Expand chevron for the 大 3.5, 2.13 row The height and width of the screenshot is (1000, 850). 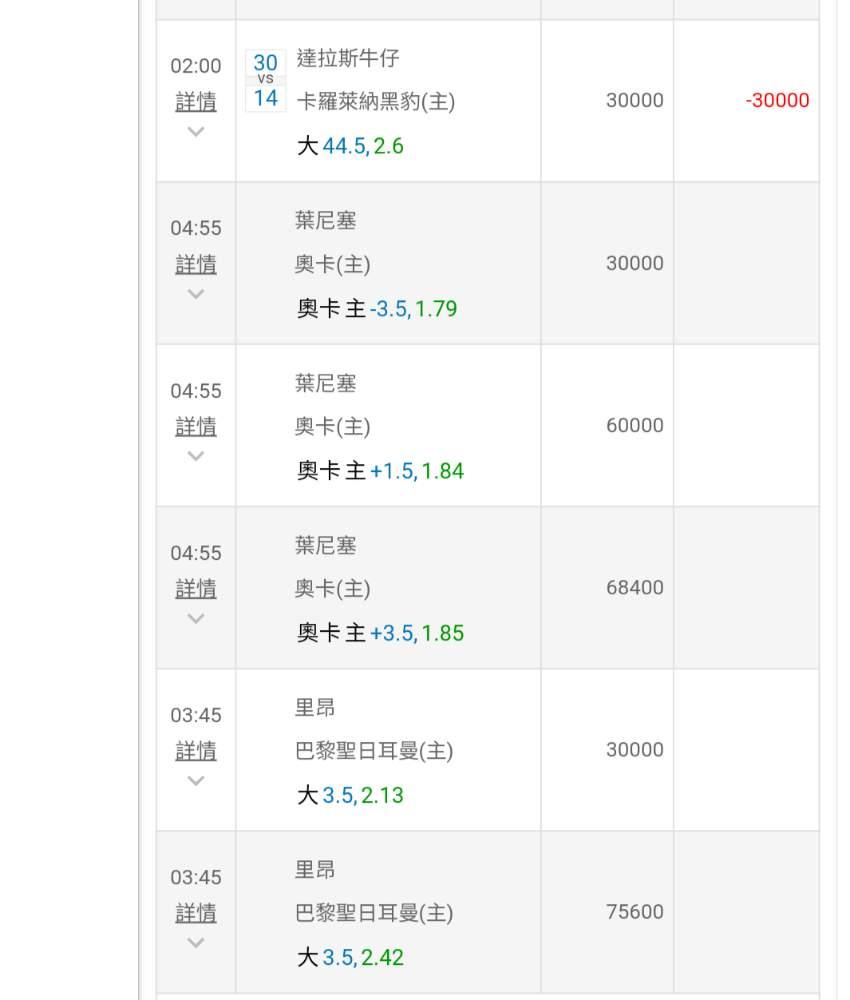196,781
